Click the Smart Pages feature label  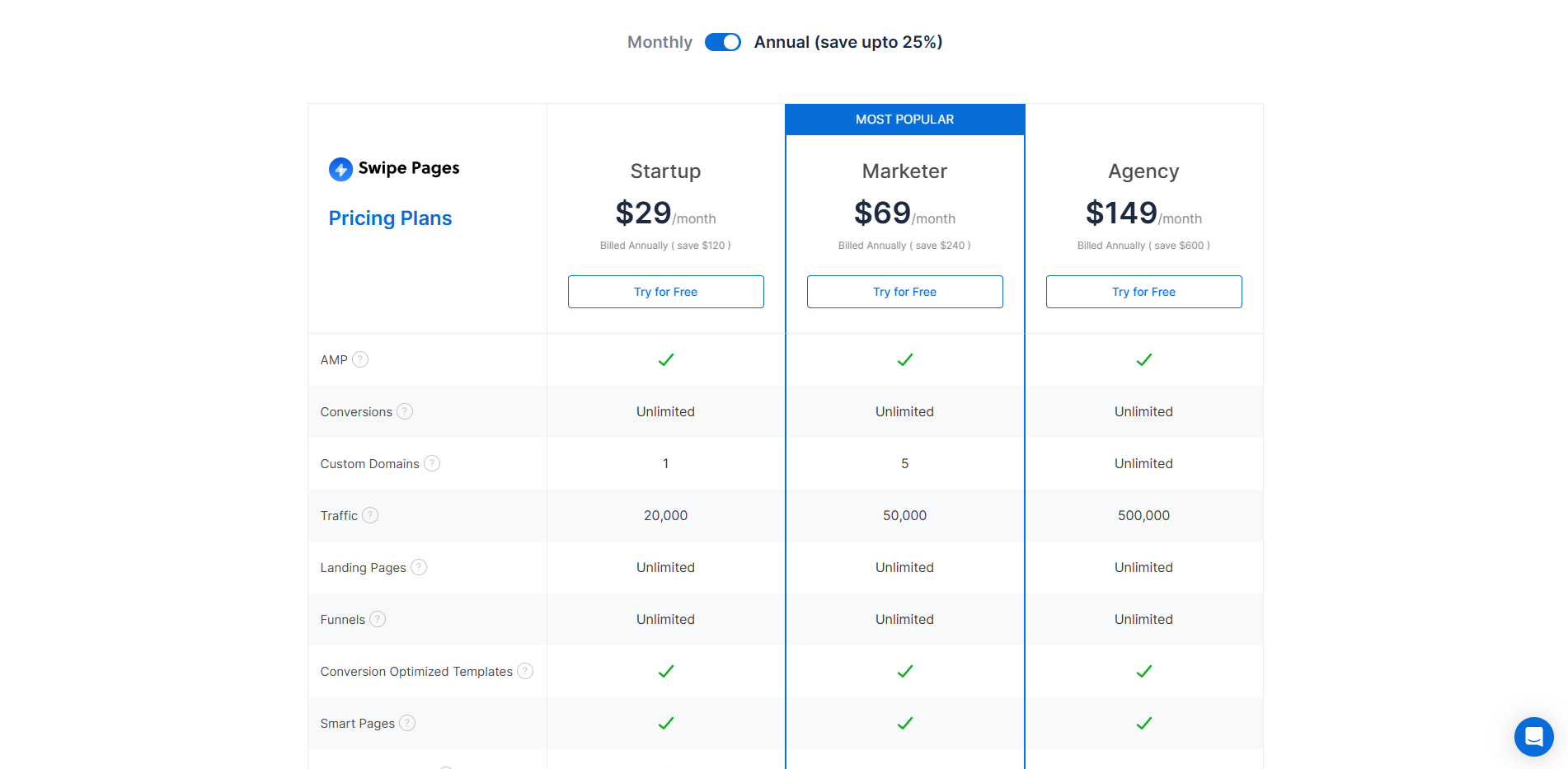pyautogui.click(x=357, y=724)
